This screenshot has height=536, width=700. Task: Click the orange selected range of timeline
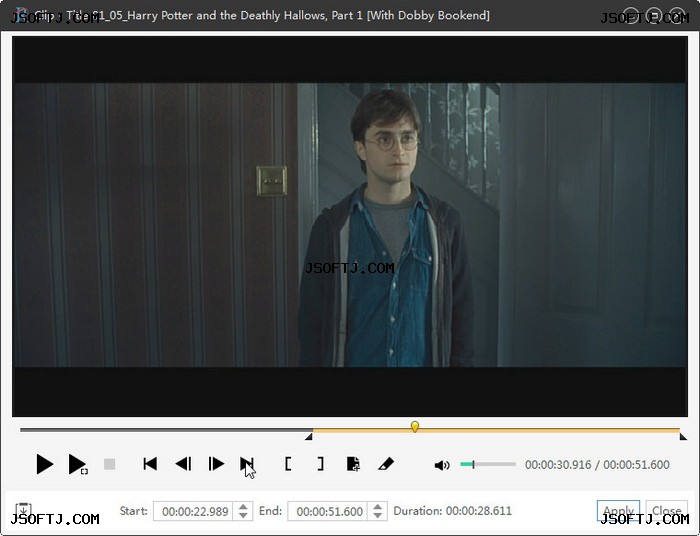(496, 430)
